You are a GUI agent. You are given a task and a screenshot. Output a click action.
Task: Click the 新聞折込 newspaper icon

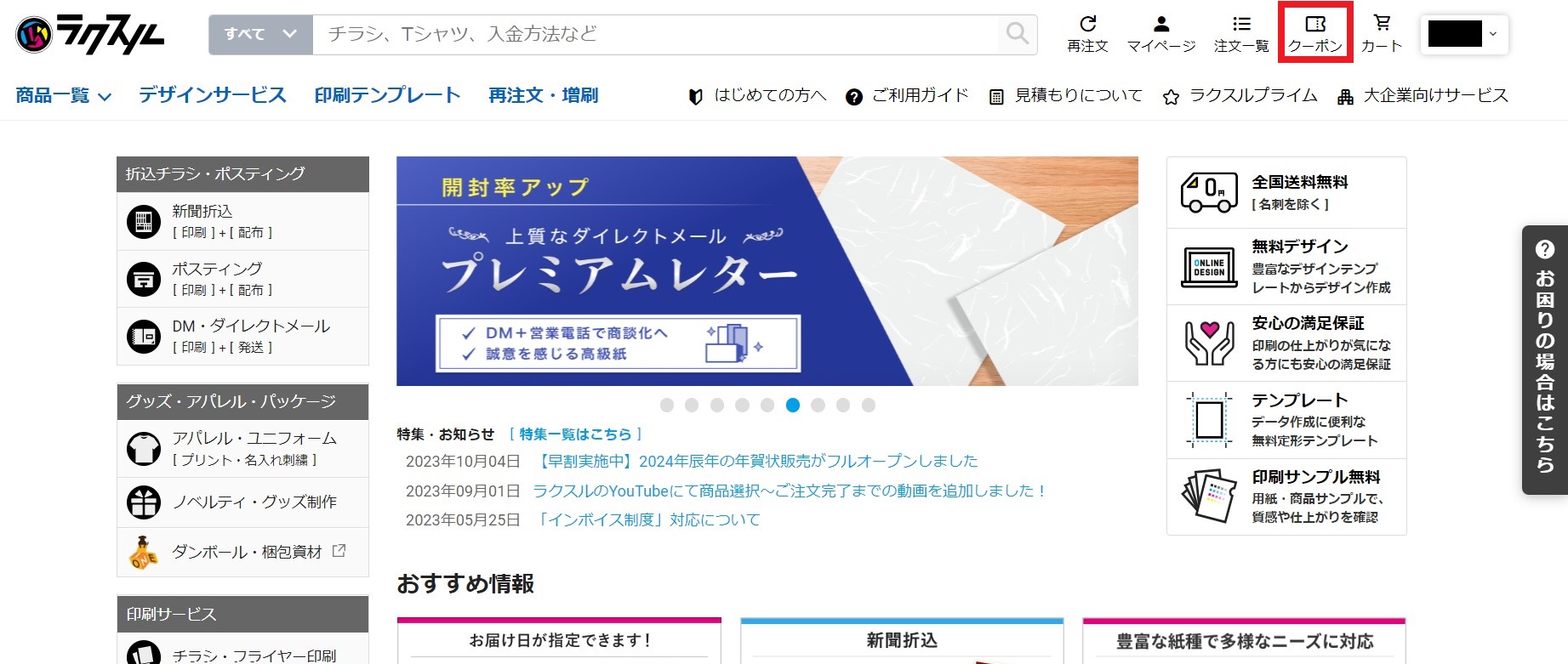click(144, 222)
